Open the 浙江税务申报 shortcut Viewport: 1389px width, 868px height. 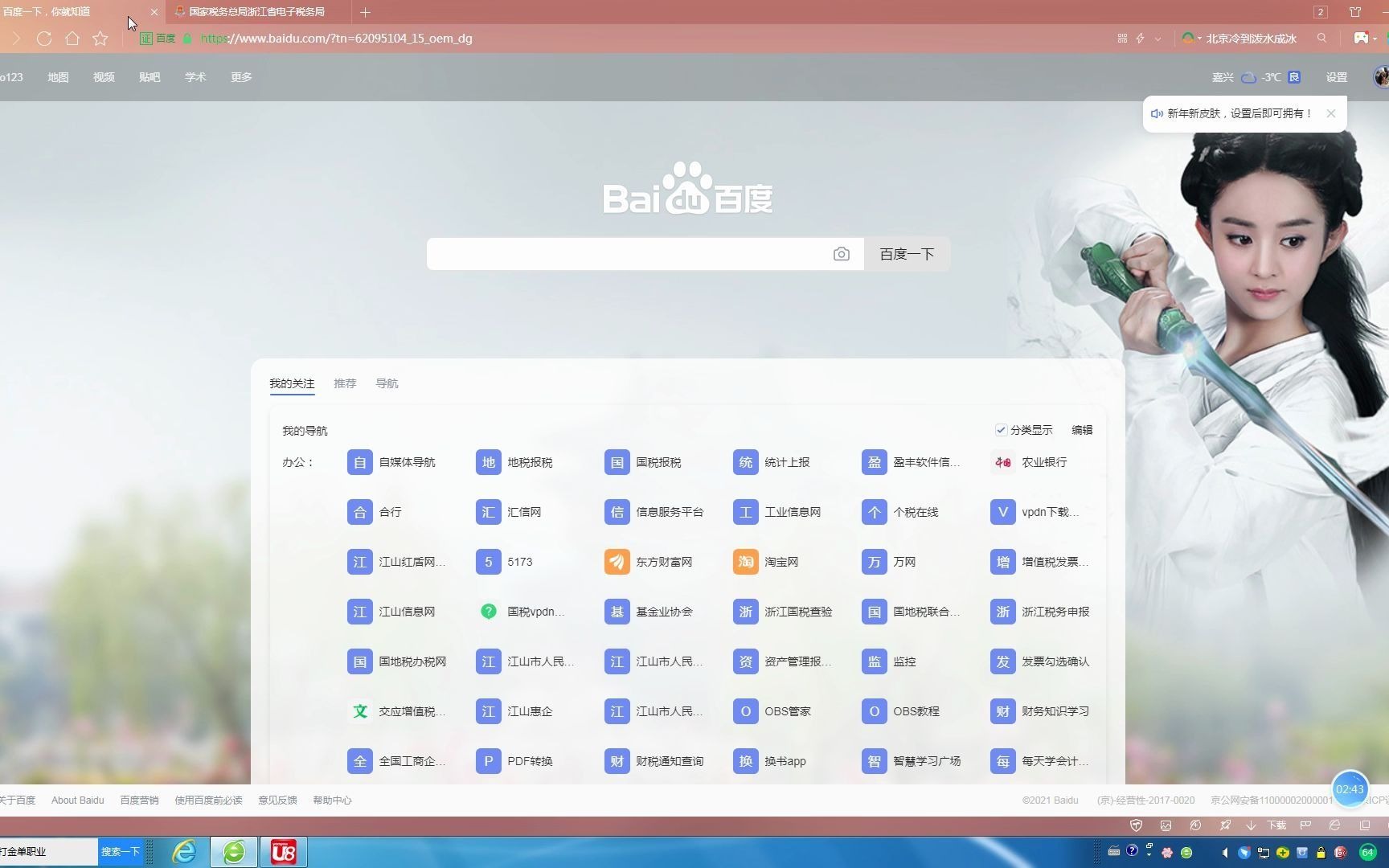(x=1040, y=612)
